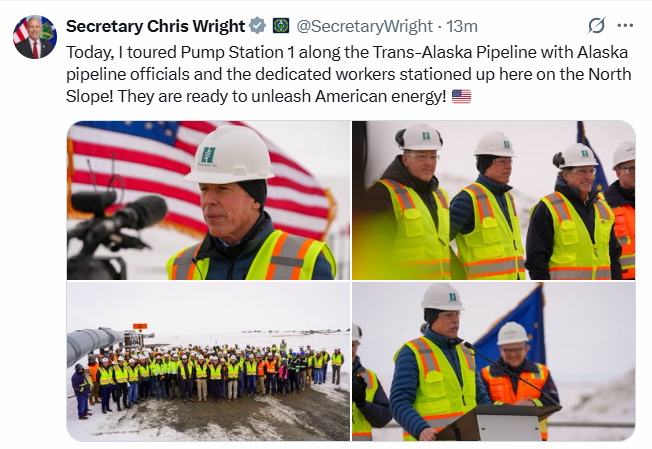Open Secretary Chris Wright's profile avatar
The width and height of the screenshot is (652, 449).
[35, 37]
